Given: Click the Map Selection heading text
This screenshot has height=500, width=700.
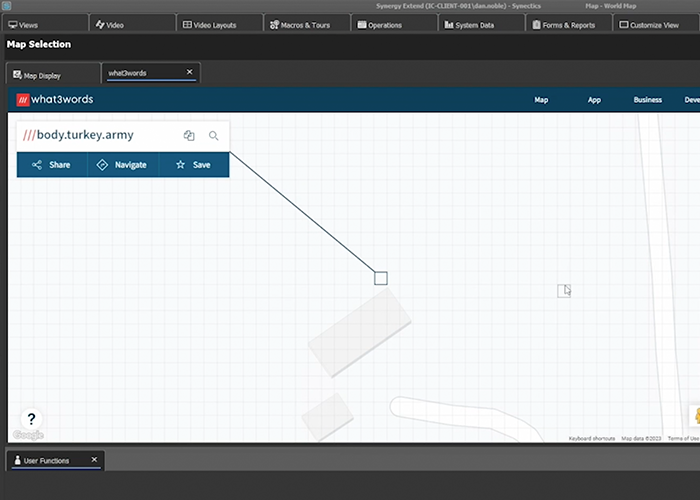Looking at the screenshot, I should pyautogui.click(x=39, y=44).
